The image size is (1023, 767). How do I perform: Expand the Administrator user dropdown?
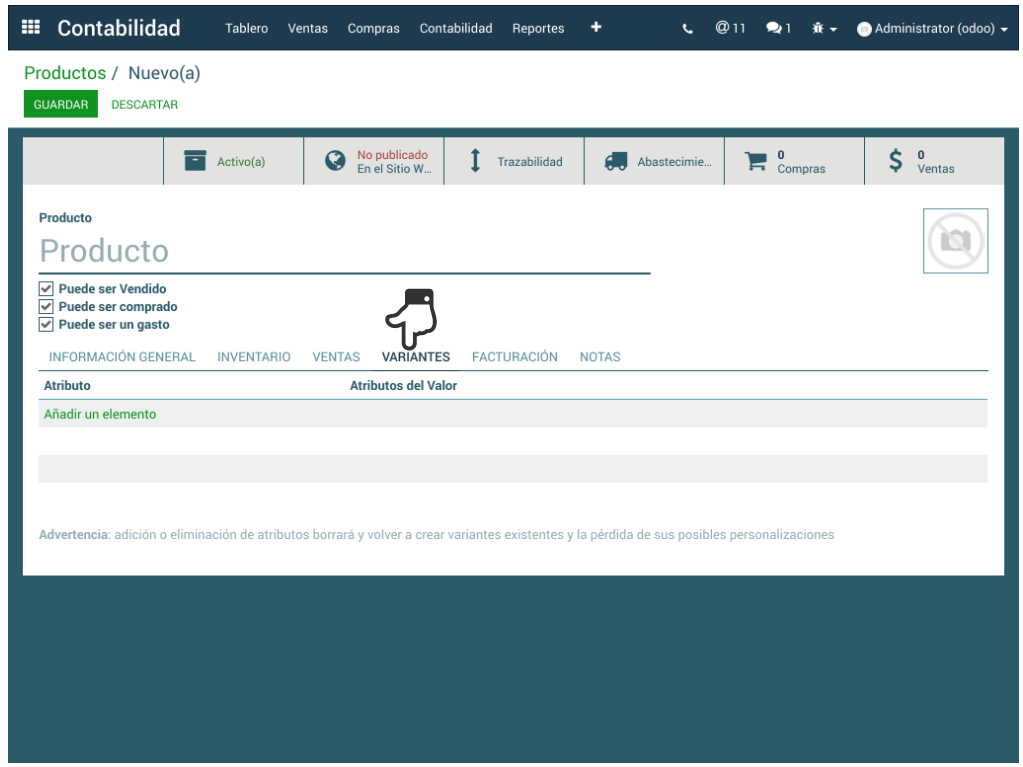point(932,29)
